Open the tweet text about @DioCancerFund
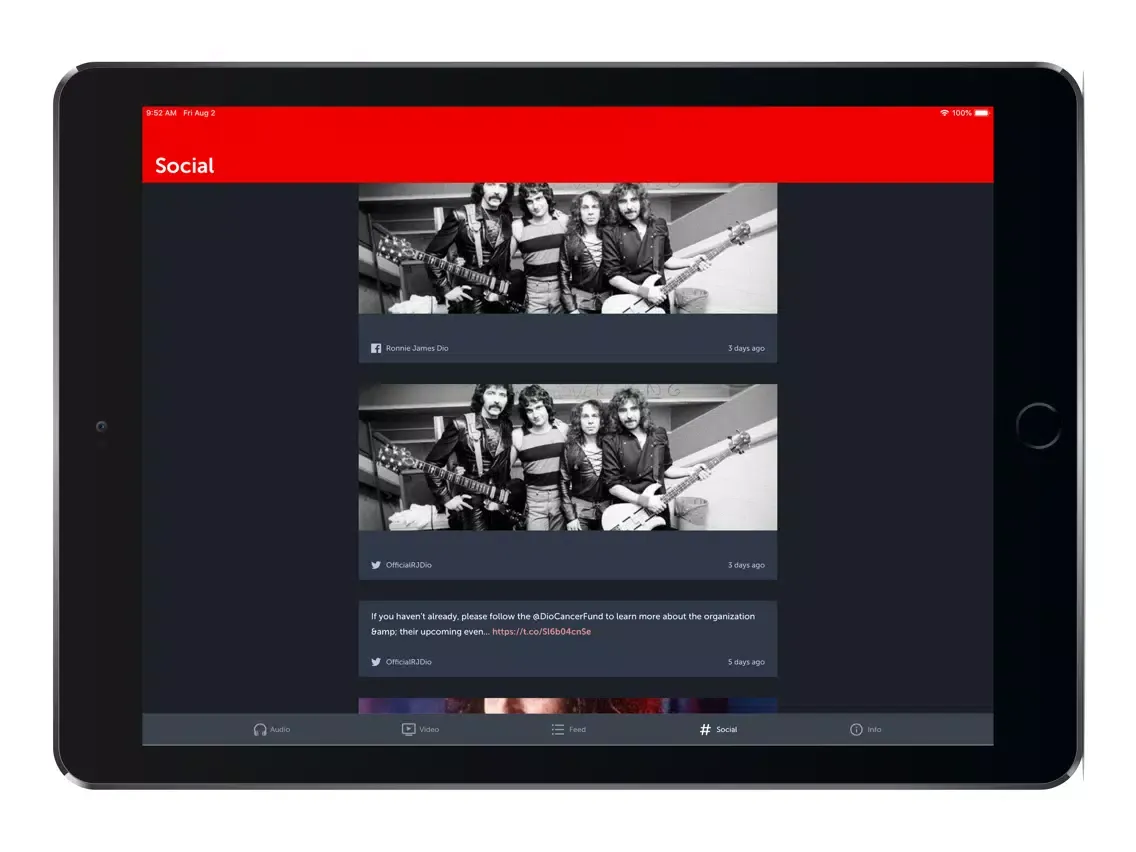This screenshot has height=852, width=1136. pos(562,624)
